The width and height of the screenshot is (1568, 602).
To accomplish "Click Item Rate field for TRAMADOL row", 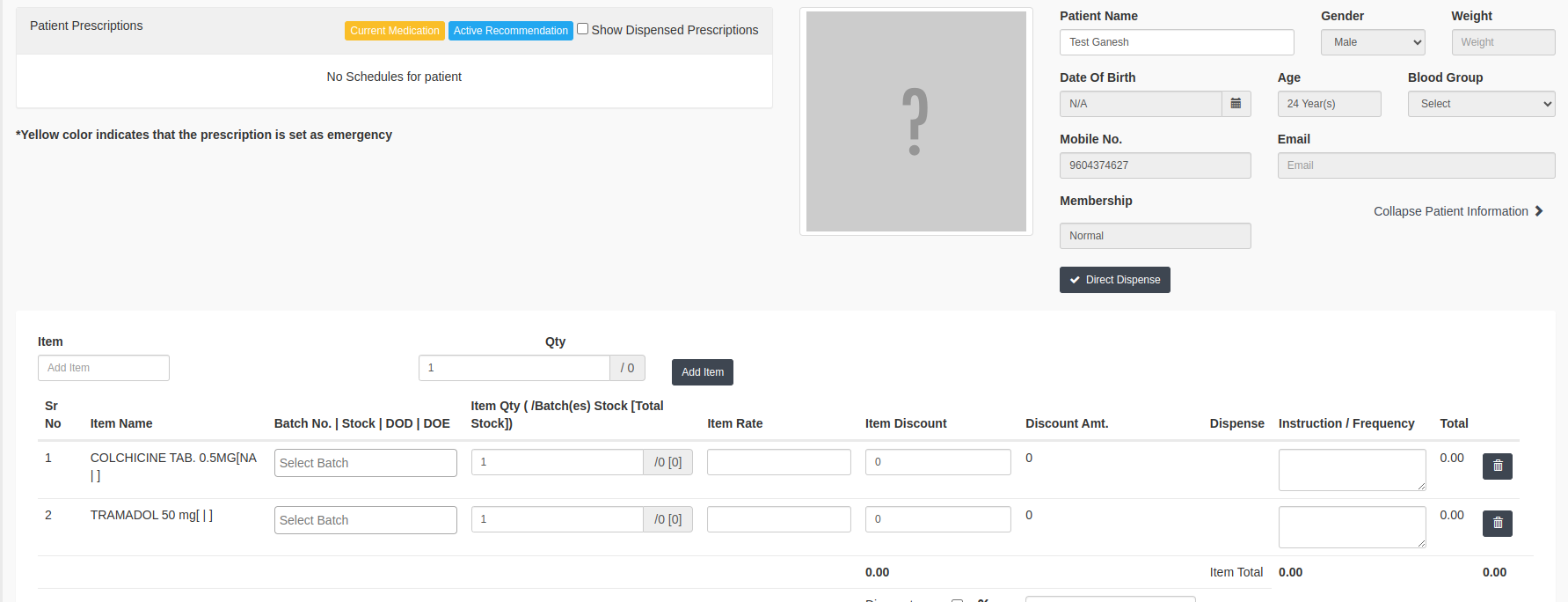I will 778,519.
